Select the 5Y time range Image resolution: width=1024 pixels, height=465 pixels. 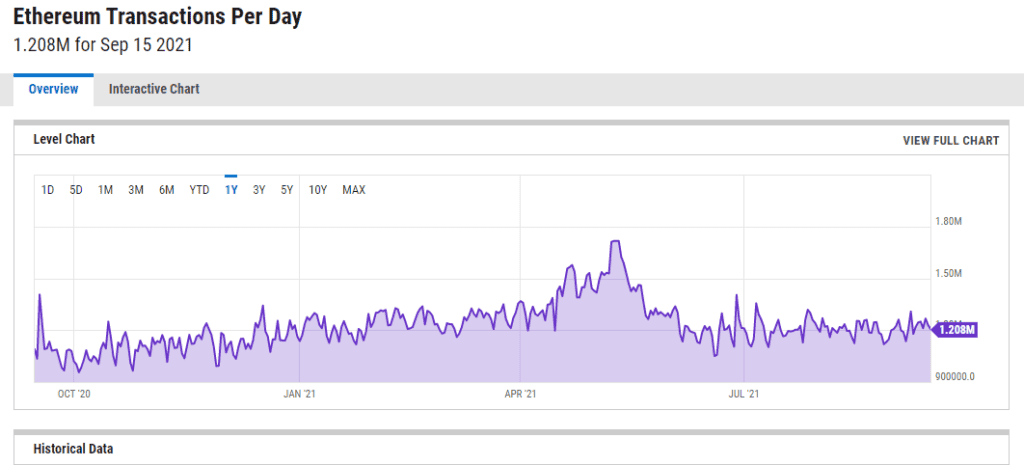pyautogui.click(x=287, y=190)
